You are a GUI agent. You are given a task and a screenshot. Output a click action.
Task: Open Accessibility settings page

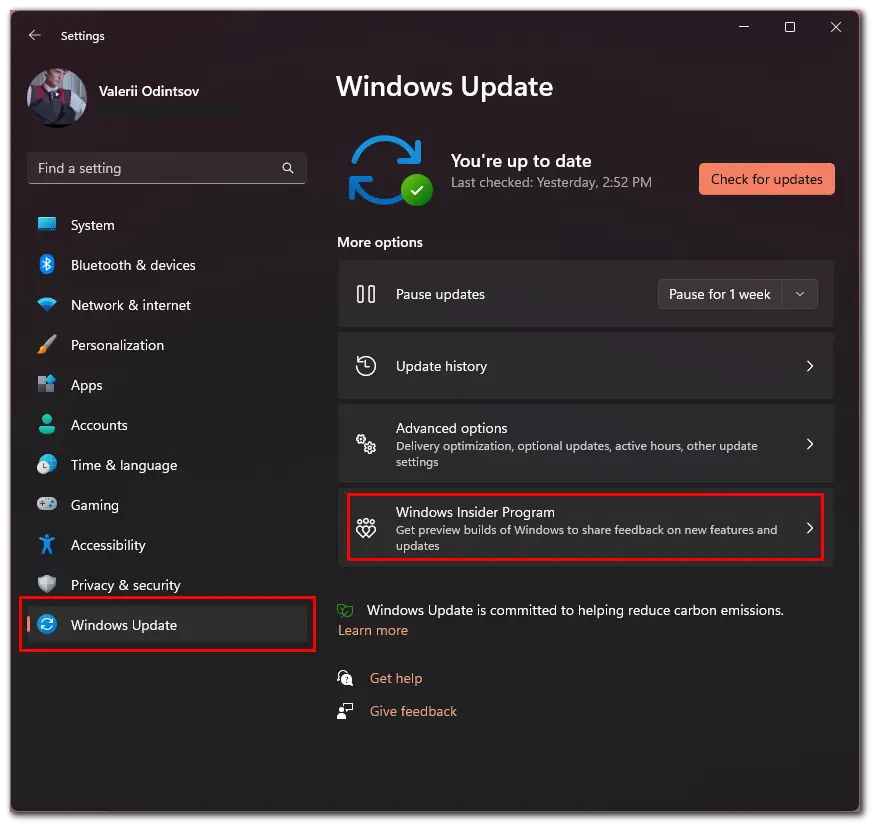pos(167,544)
